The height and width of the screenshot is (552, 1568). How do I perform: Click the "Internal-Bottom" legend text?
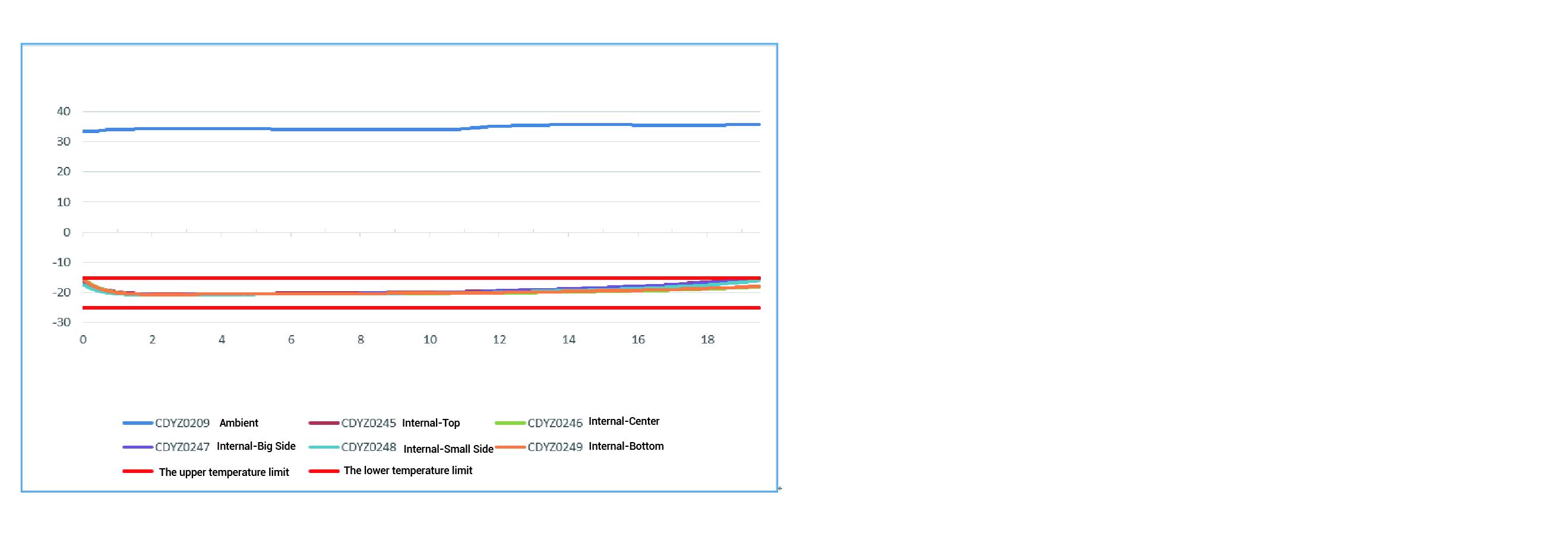click(626, 446)
